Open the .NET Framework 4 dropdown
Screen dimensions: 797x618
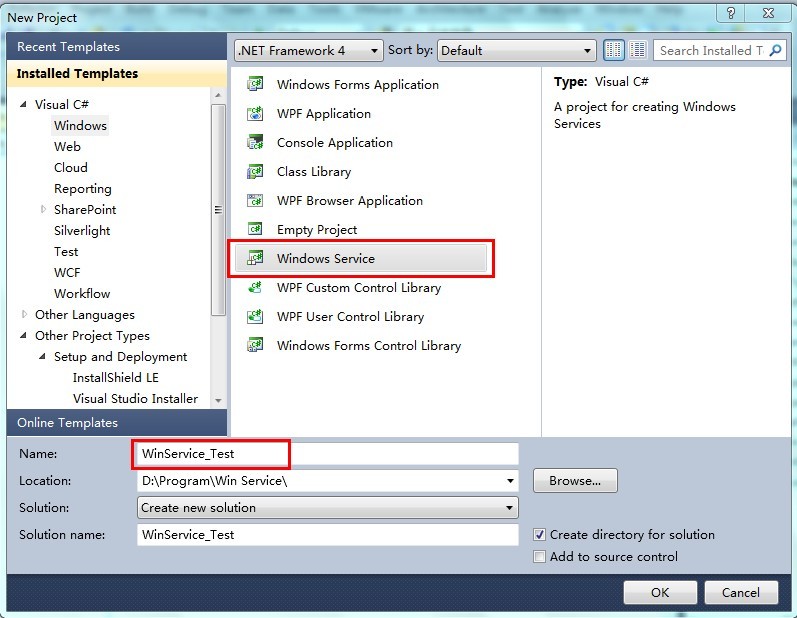(309, 50)
